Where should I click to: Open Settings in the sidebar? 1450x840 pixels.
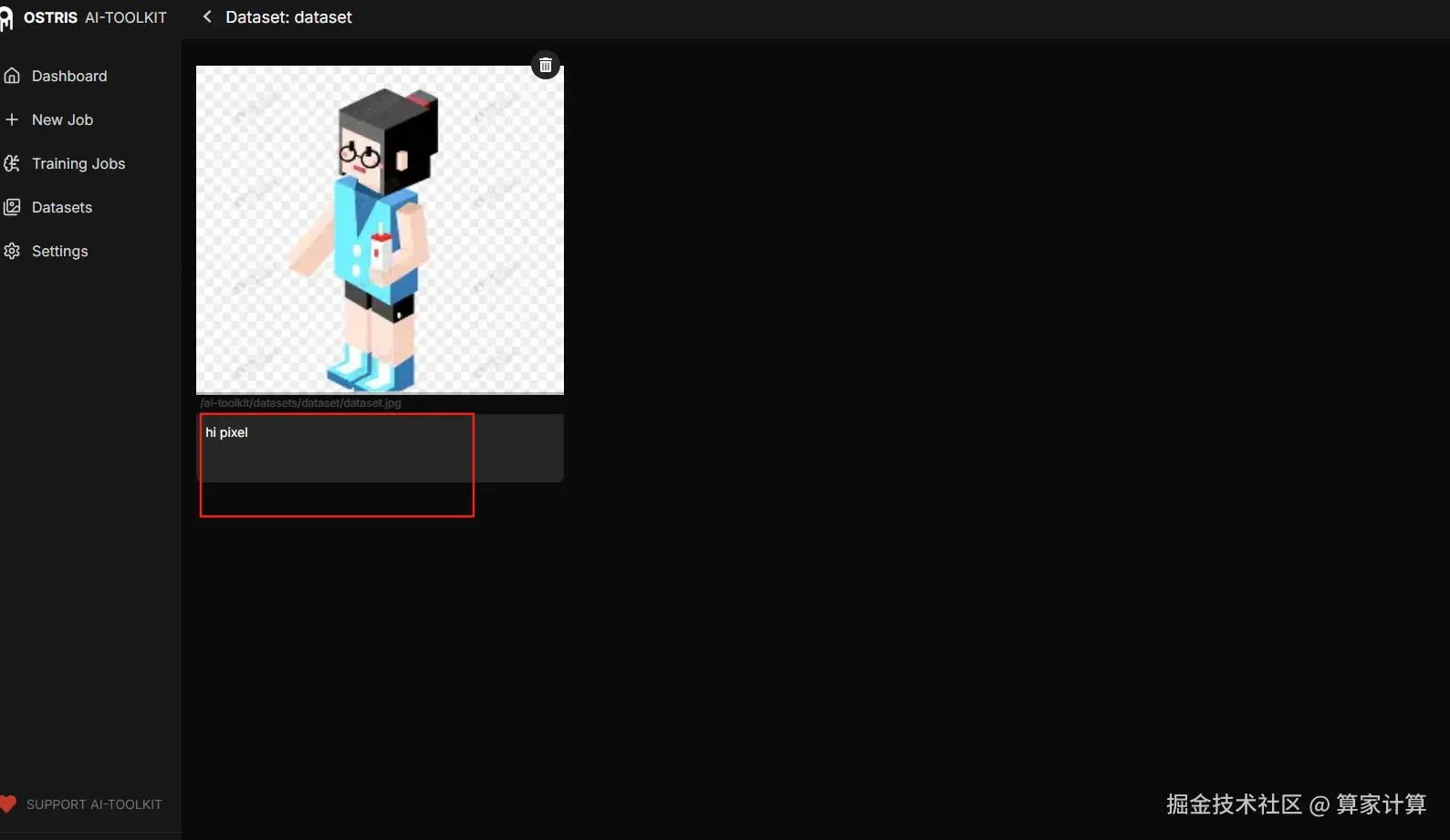(60, 251)
